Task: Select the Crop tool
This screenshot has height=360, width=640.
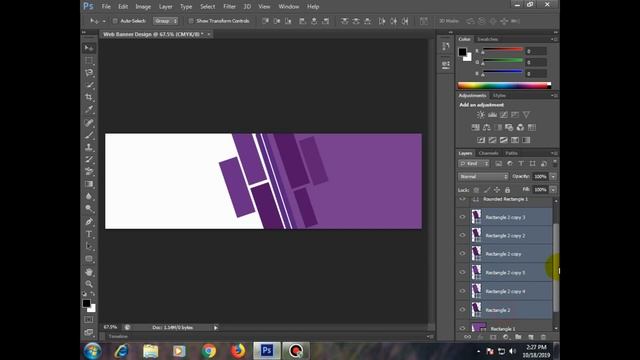Action: coord(89,97)
